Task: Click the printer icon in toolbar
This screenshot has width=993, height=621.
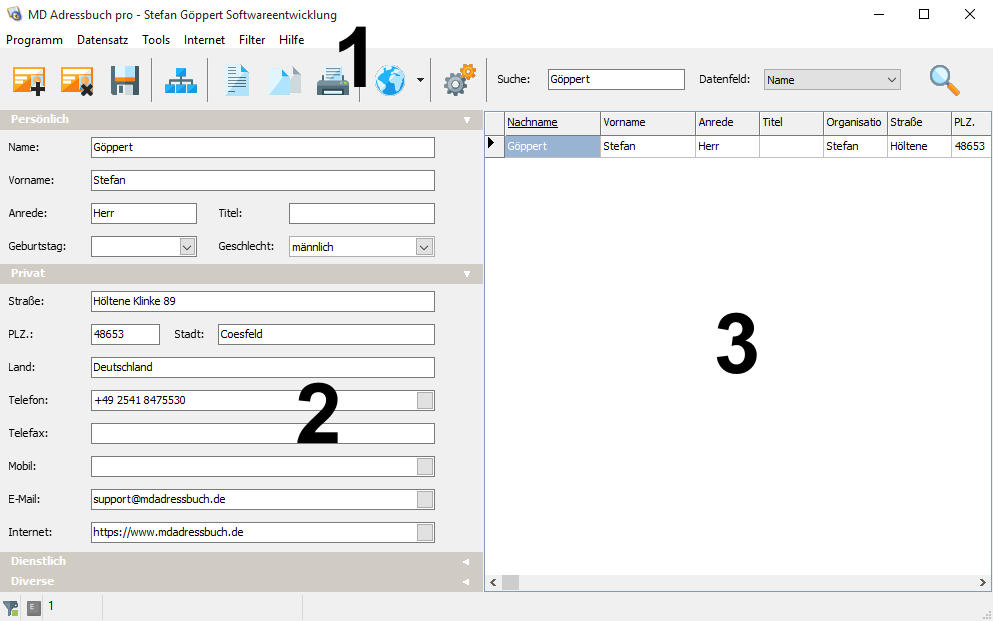Action: [x=333, y=80]
